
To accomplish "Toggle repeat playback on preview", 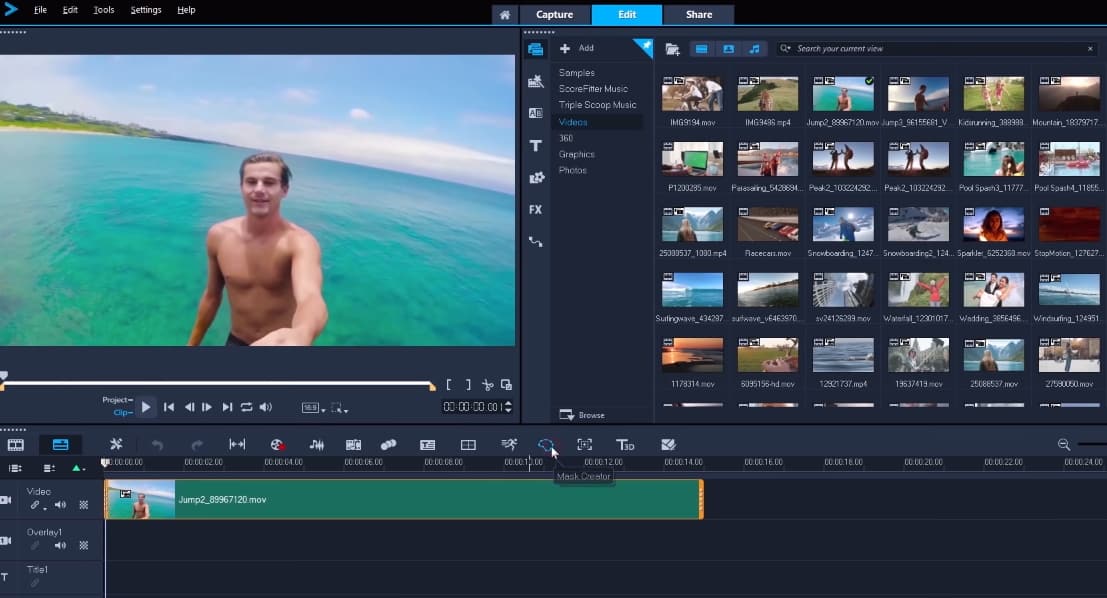I will 246,407.
